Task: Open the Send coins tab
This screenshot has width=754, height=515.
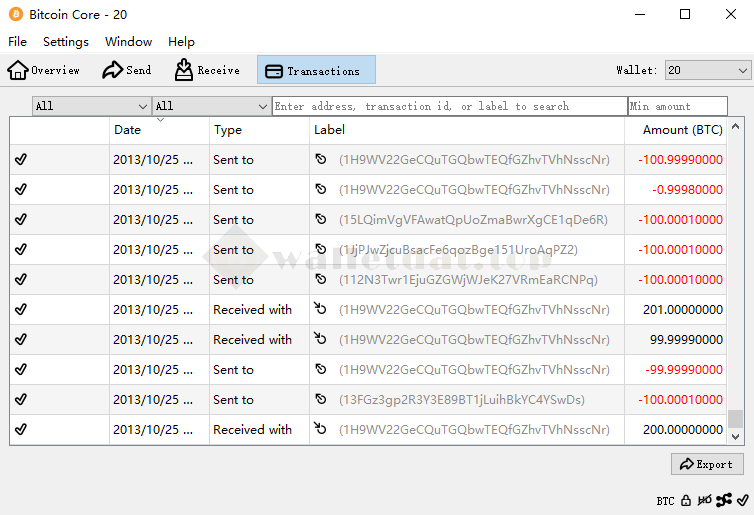Action: 127,70
